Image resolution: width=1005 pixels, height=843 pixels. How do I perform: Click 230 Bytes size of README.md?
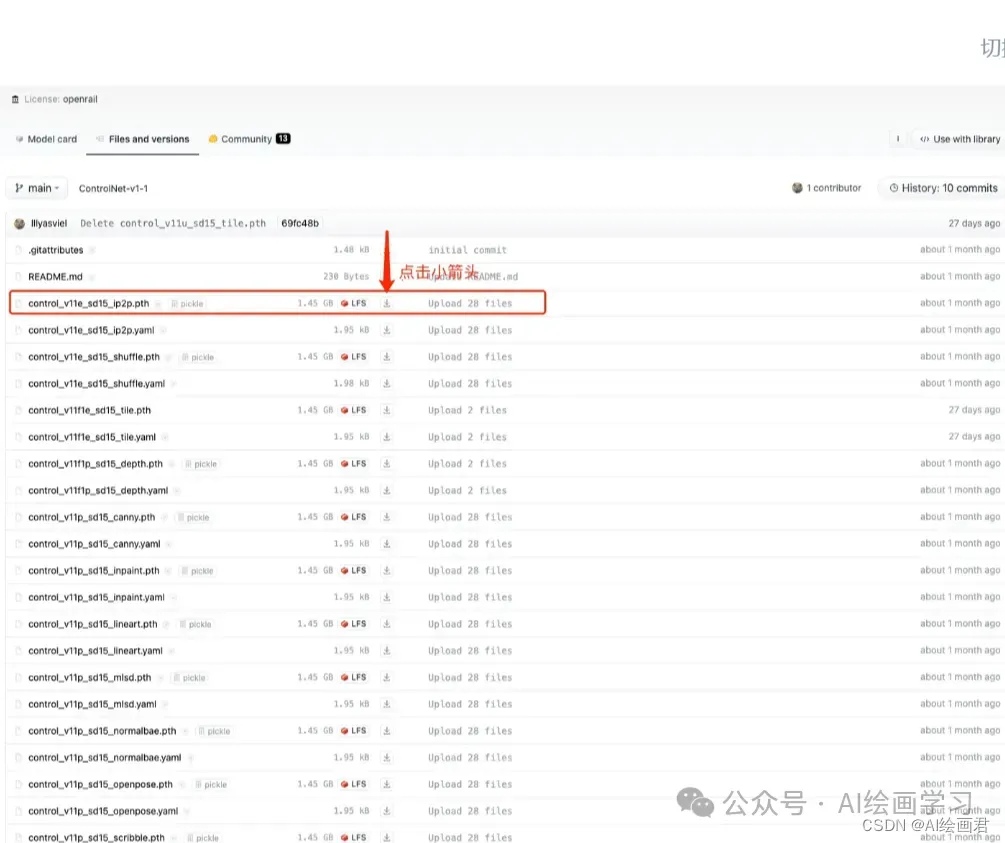tap(346, 277)
